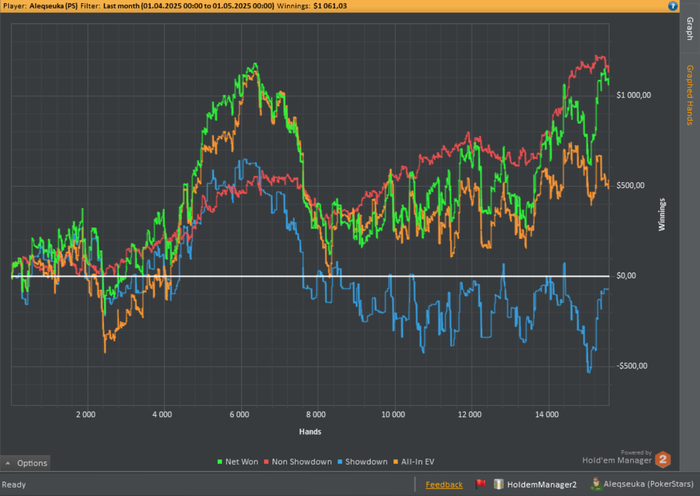700x496 pixels.
Task: Click the blue help icon in header
Action: click(x=673, y=6)
